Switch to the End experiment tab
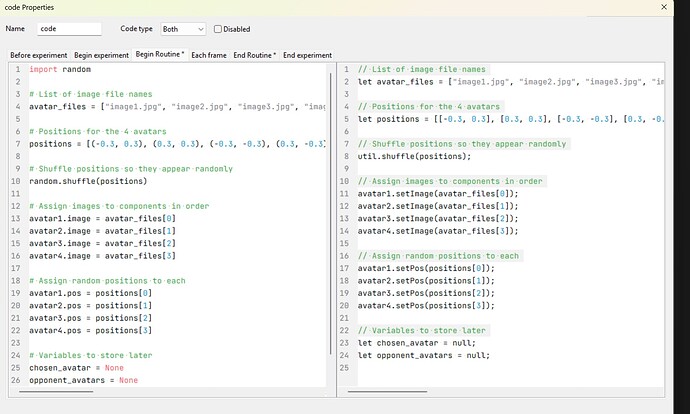The image size is (690, 414). point(307,55)
